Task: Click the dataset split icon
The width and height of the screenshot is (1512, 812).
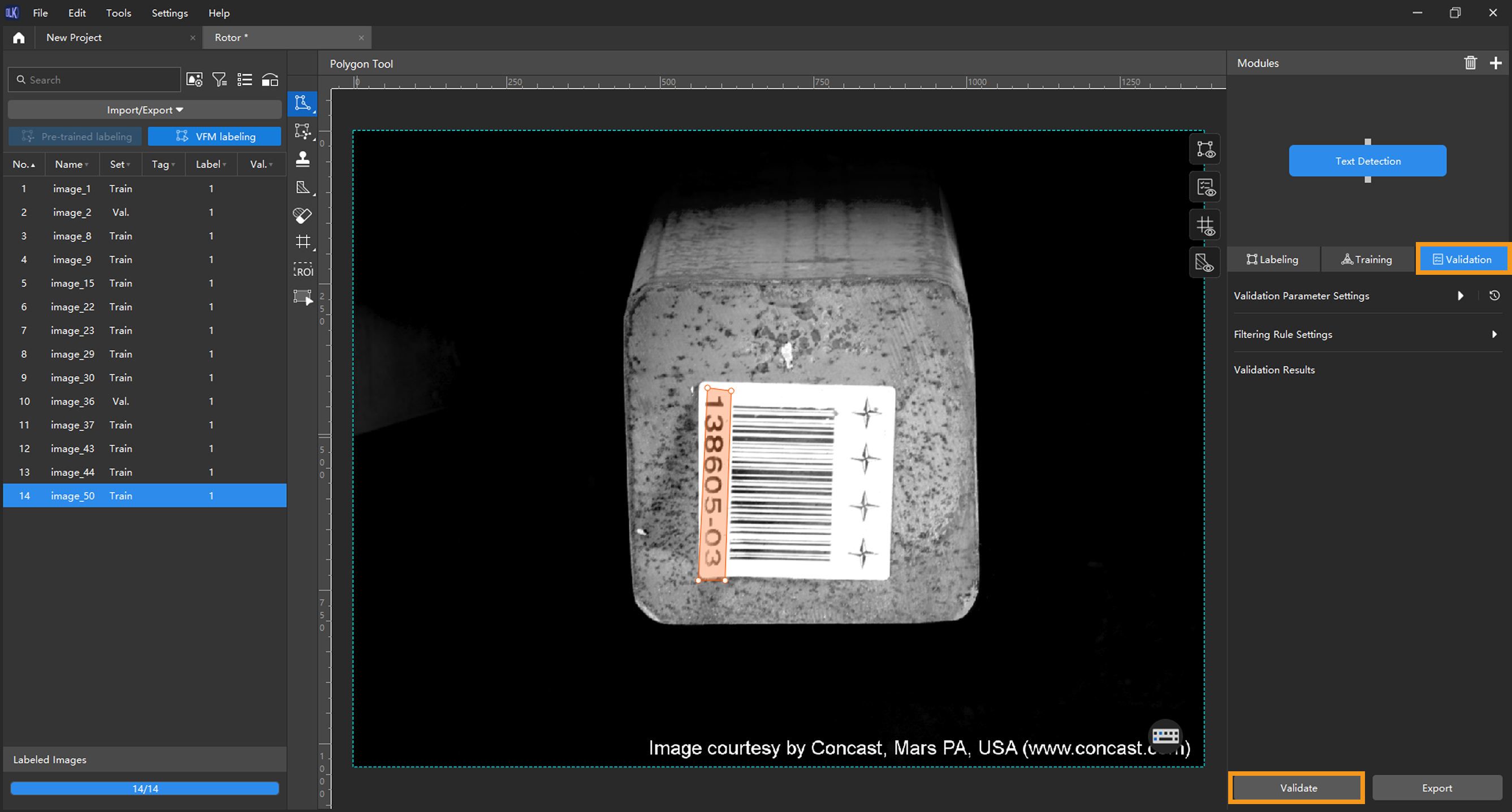Action: tap(270, 80)
